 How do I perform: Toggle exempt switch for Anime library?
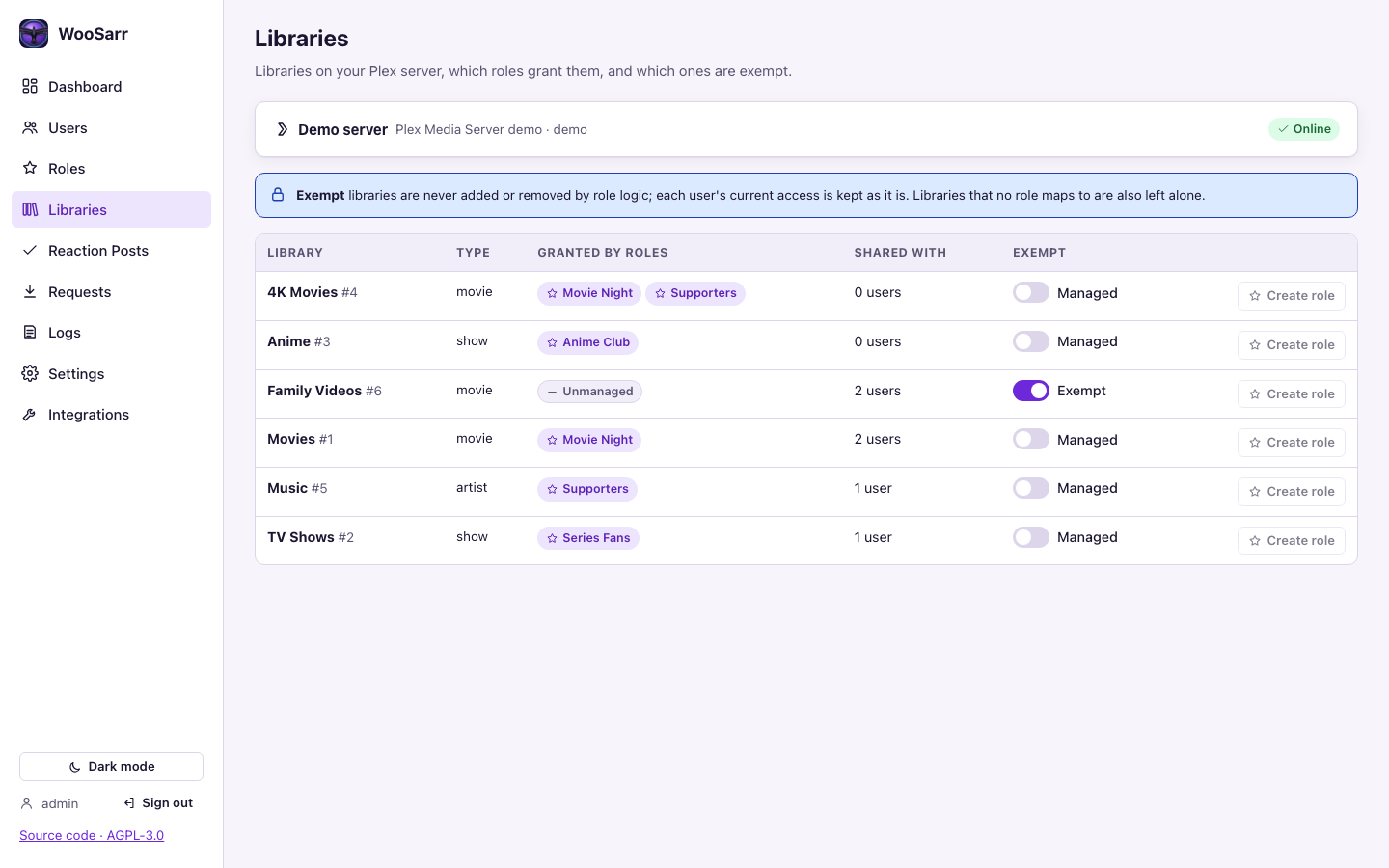click(1031, 341)
